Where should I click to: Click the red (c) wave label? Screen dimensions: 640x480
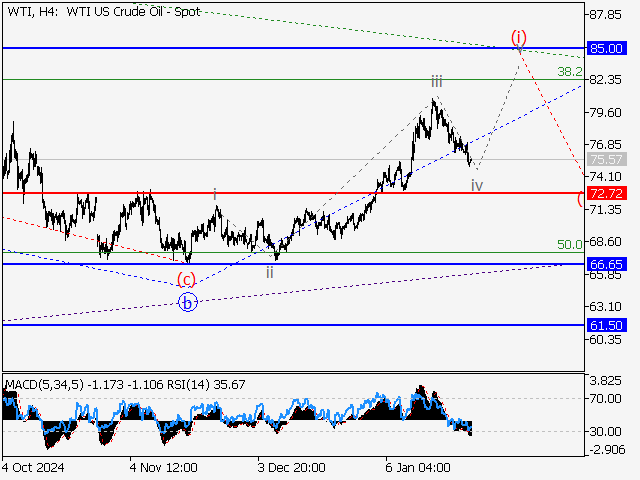(186, 278)
